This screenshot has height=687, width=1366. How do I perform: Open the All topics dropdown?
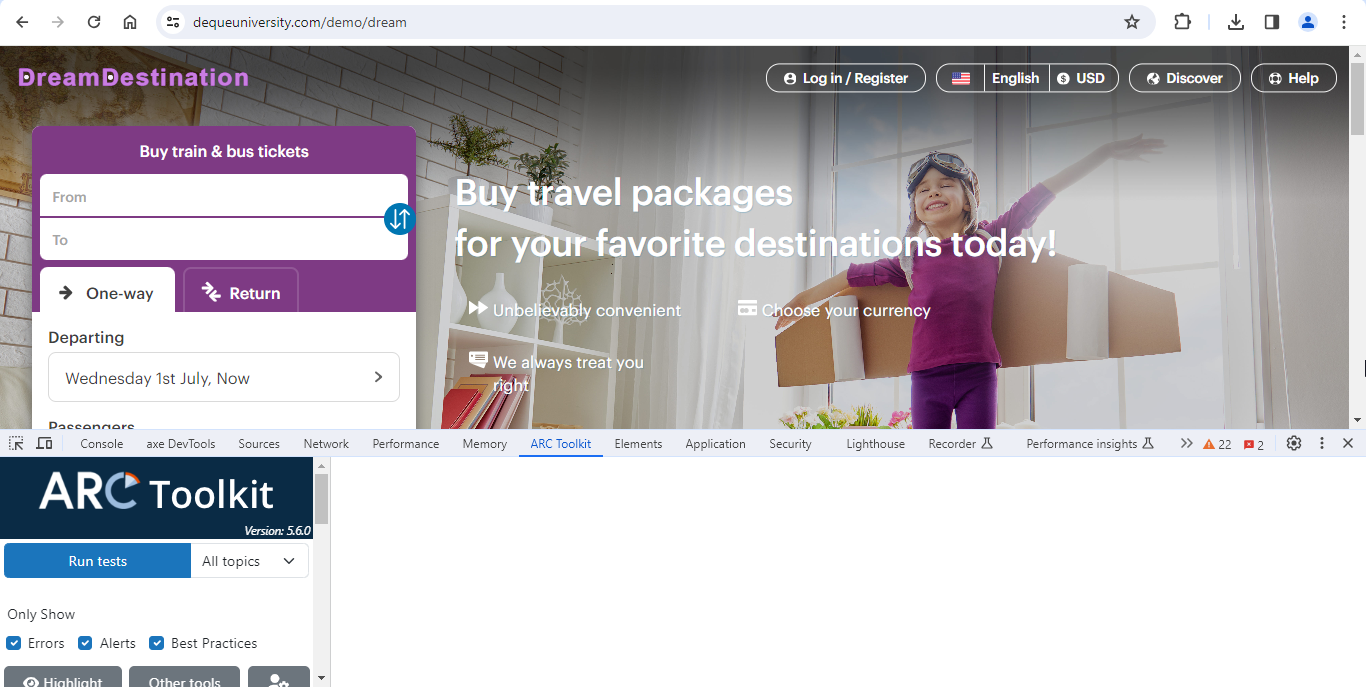(249, 561)
